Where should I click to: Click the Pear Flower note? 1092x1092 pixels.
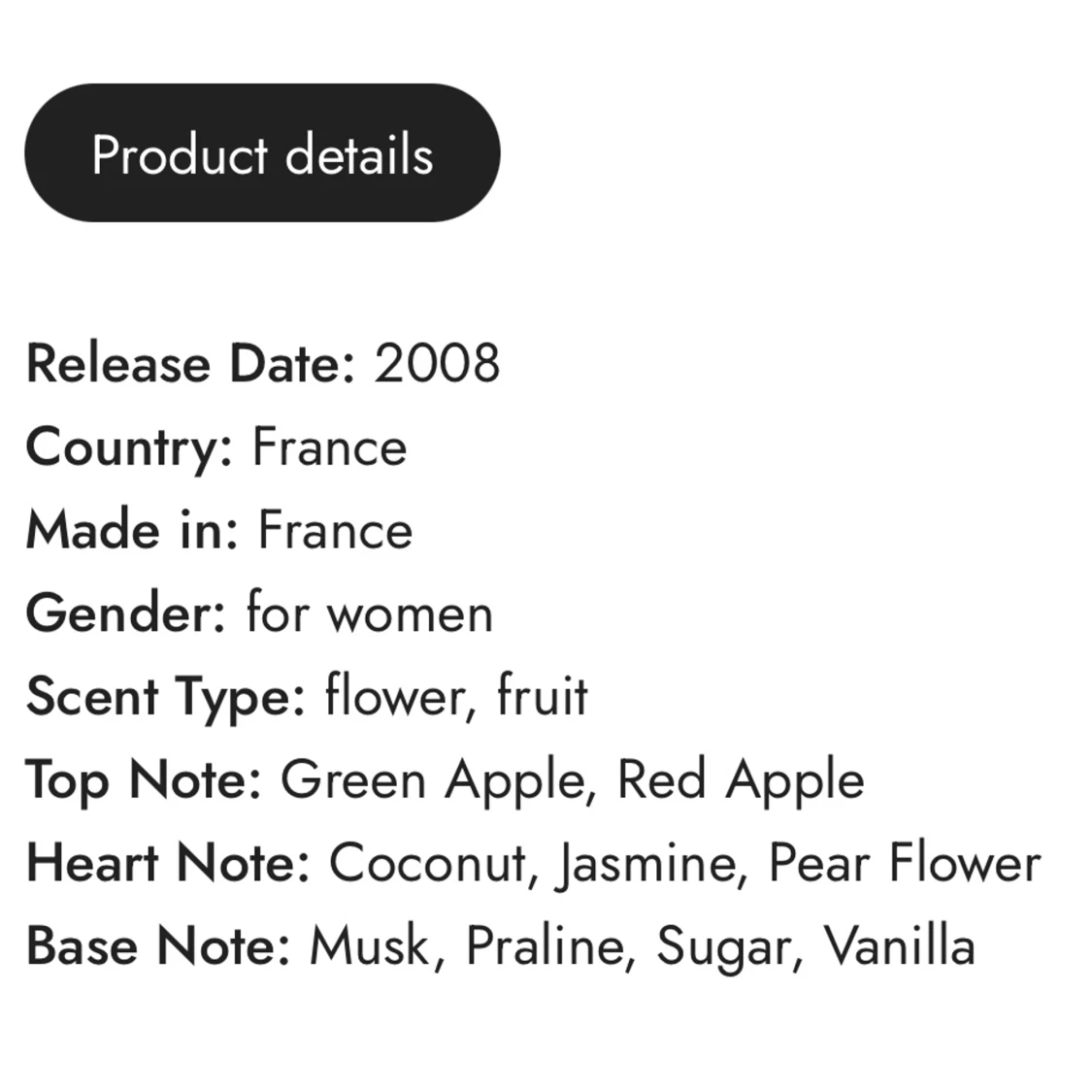(x=904, y=863)
